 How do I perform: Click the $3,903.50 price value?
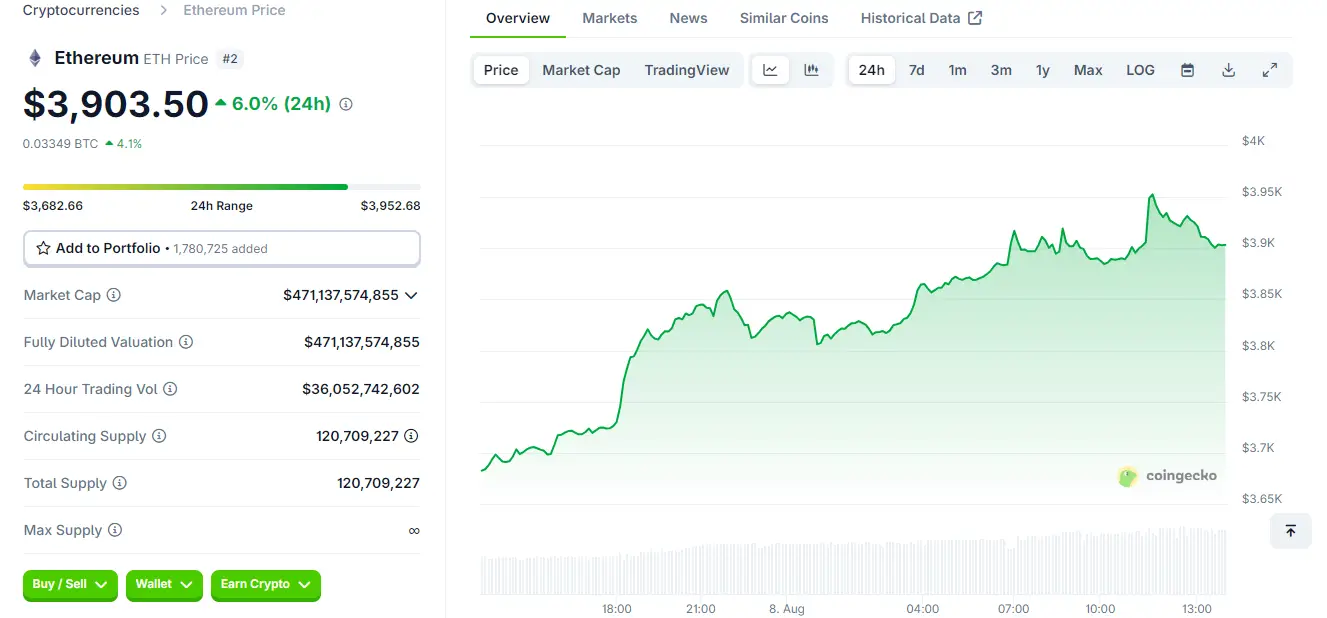[116, 104]
